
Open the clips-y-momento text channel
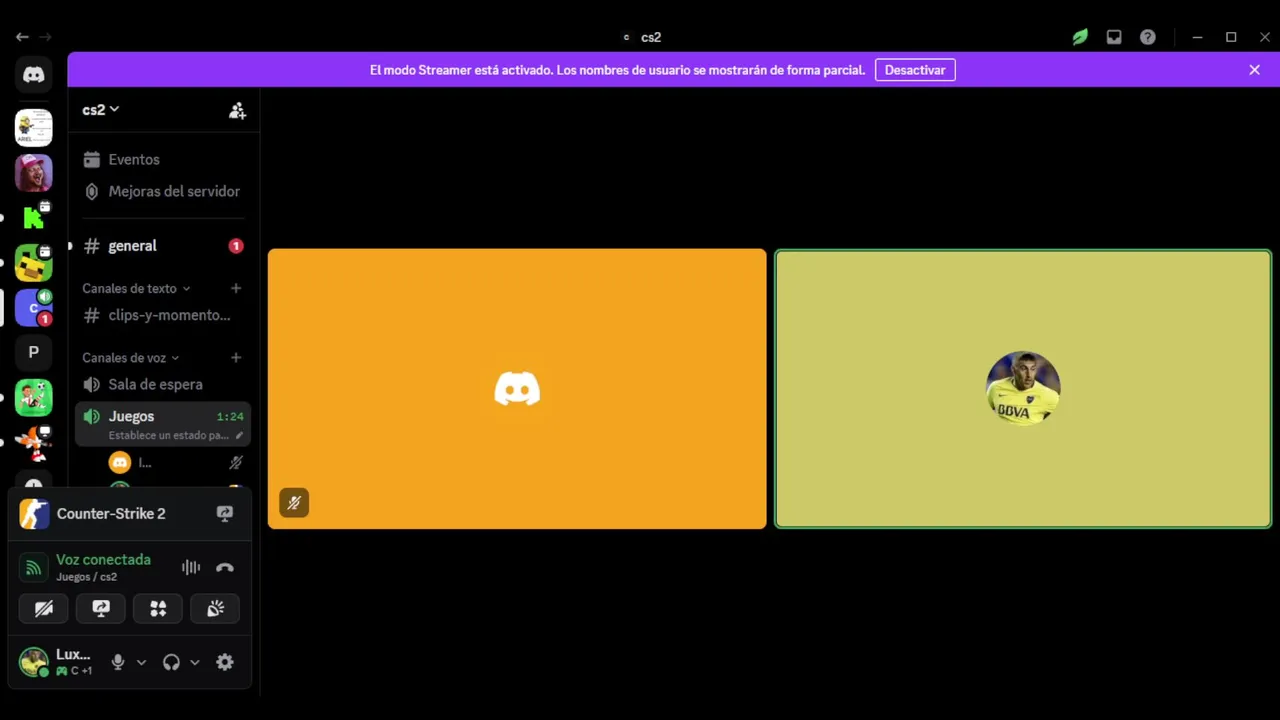point(163,315)
